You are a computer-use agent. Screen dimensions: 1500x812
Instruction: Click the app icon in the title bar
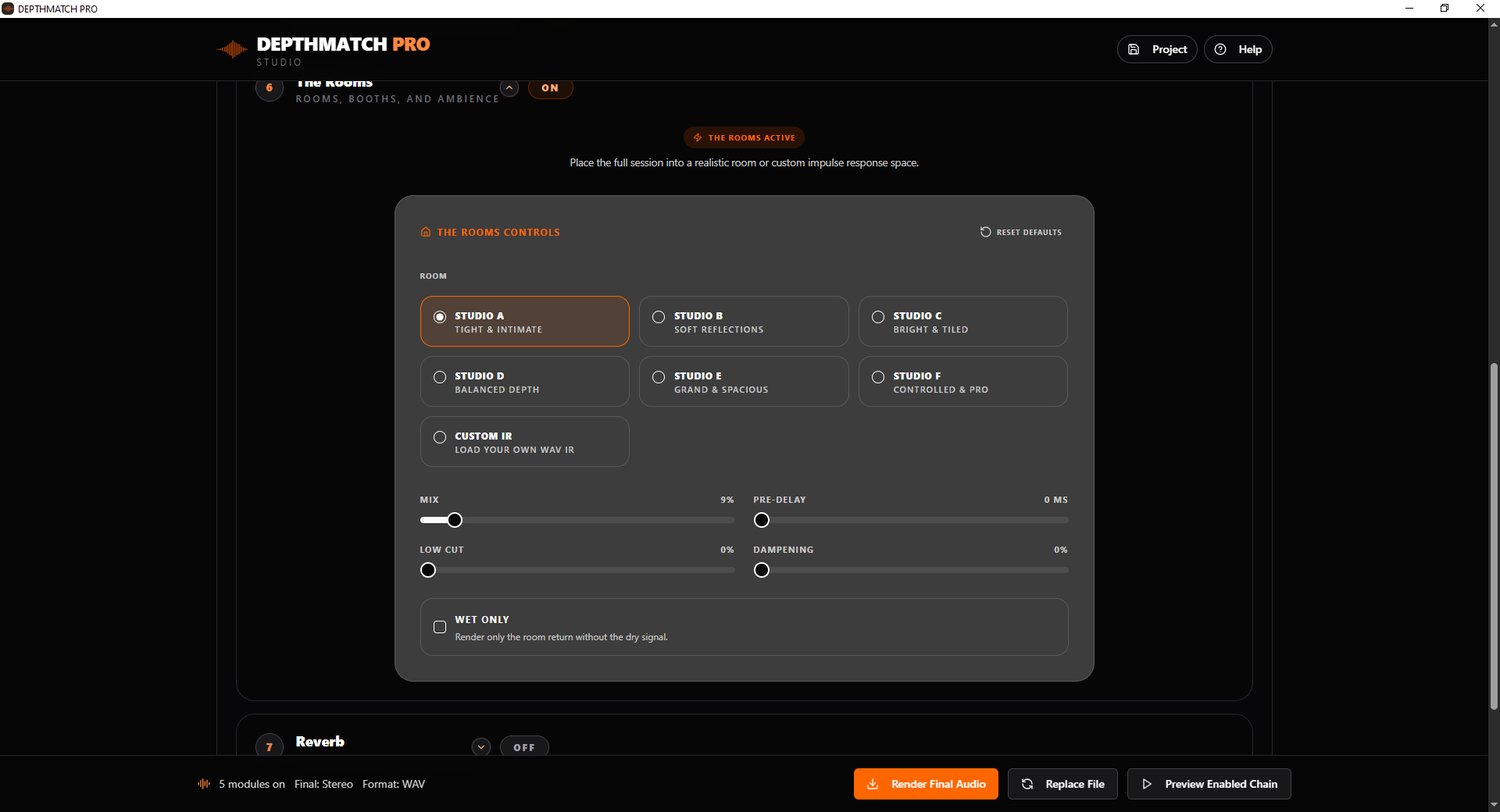pyautogui.click(x=8, y=8)
